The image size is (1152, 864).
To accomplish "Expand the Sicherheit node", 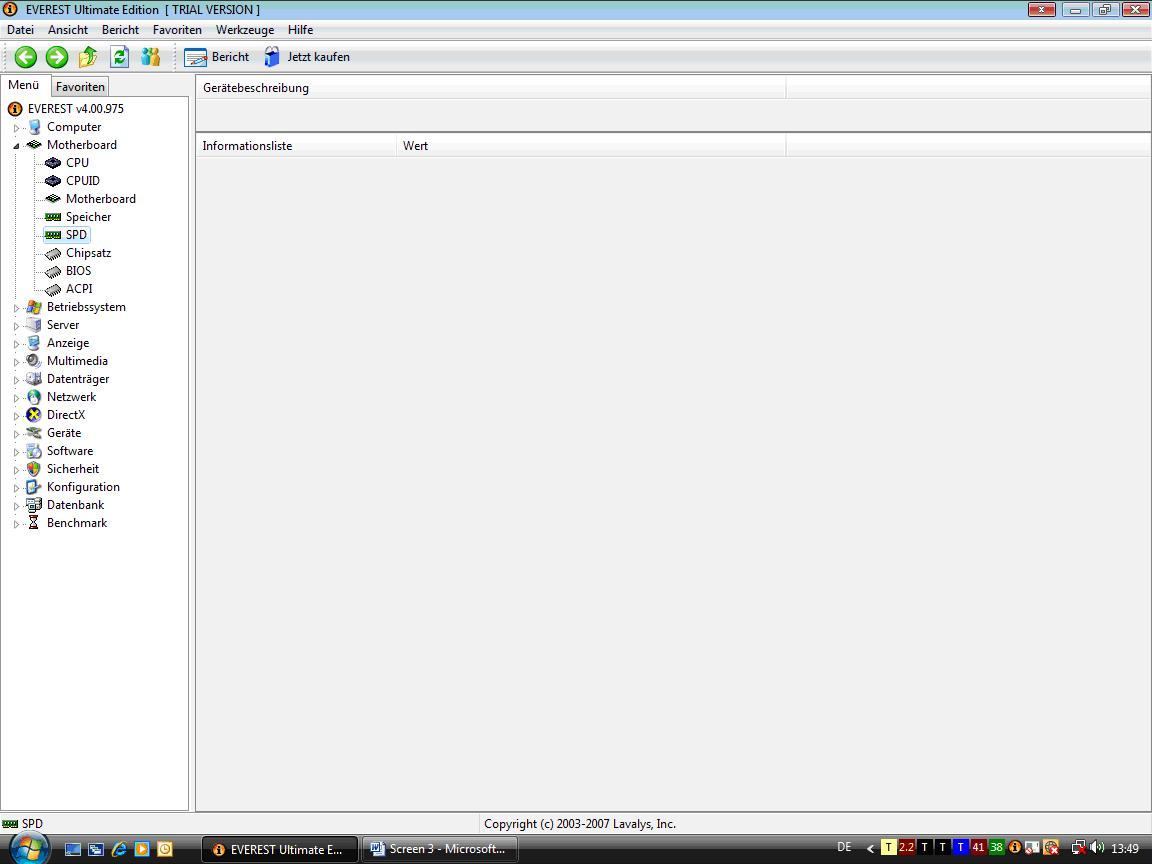I will click(x=16, y=469).
